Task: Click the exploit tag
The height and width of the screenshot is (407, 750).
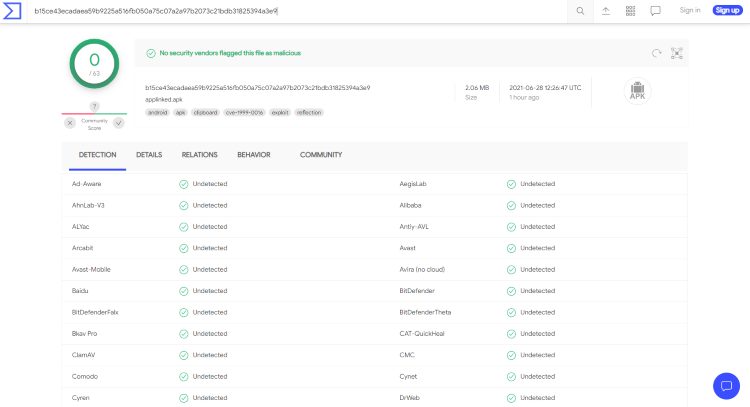Action: tap(280, 112)
